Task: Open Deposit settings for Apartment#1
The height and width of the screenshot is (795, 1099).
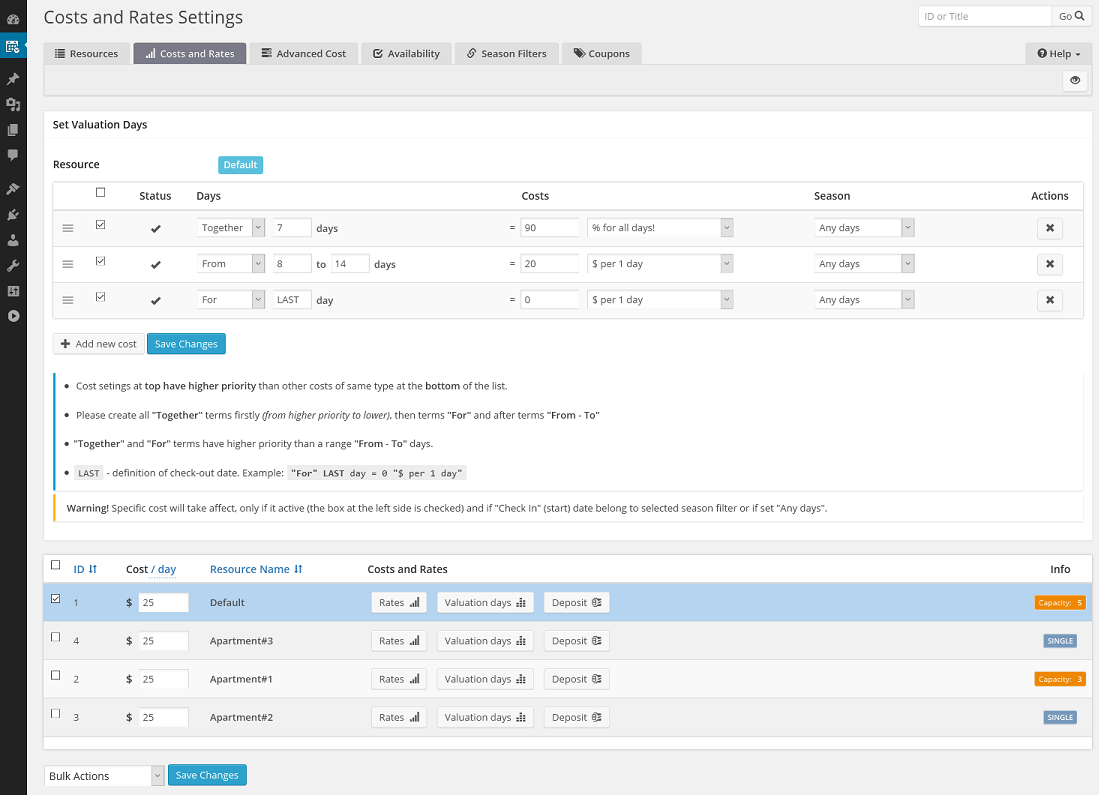Action: tap(576, 679)
